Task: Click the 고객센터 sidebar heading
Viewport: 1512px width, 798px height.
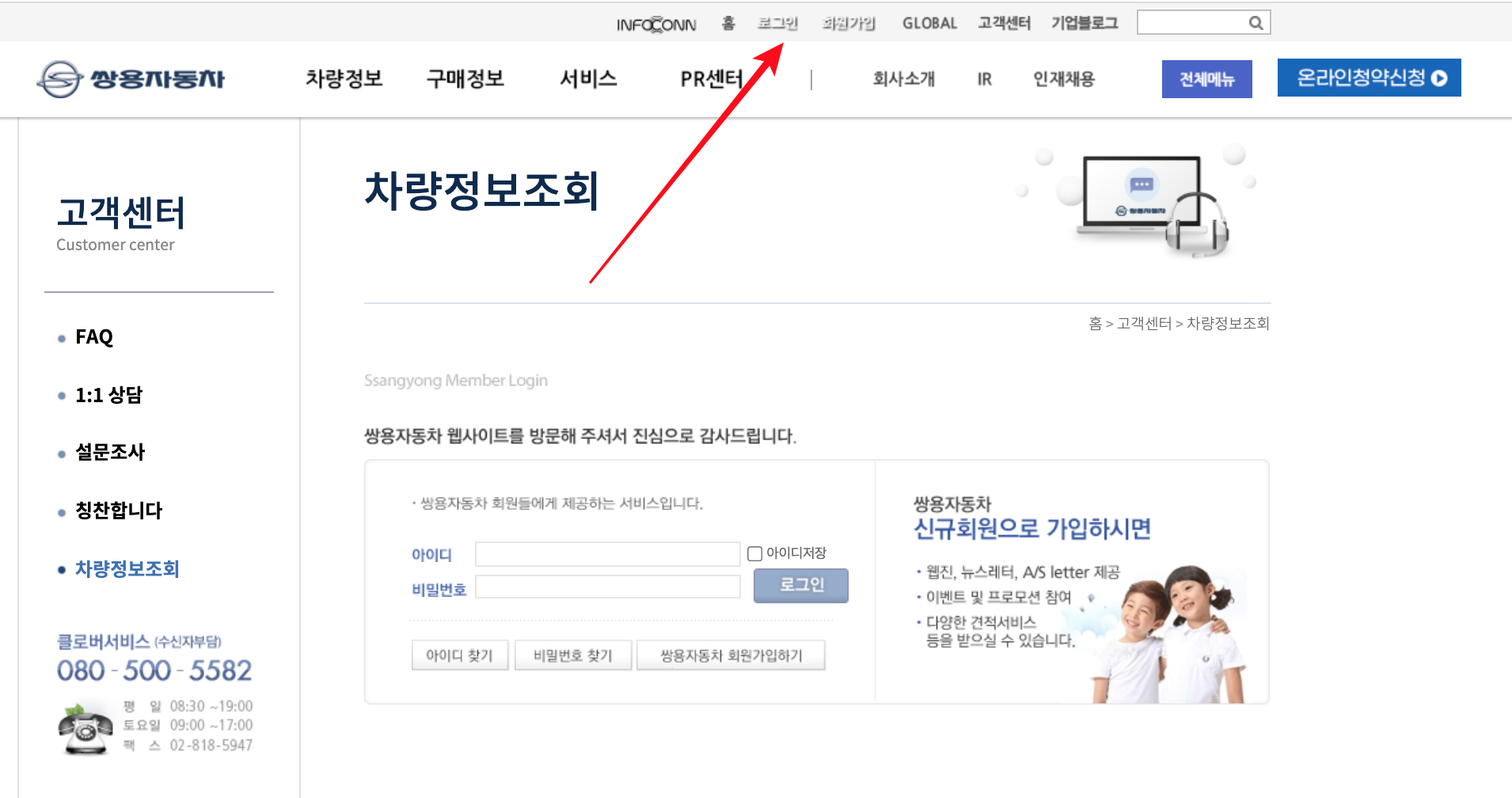Action: point(121,212)
